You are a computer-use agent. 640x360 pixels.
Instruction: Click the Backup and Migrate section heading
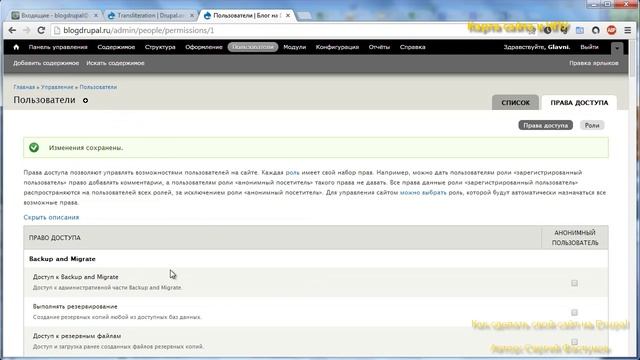62,259
